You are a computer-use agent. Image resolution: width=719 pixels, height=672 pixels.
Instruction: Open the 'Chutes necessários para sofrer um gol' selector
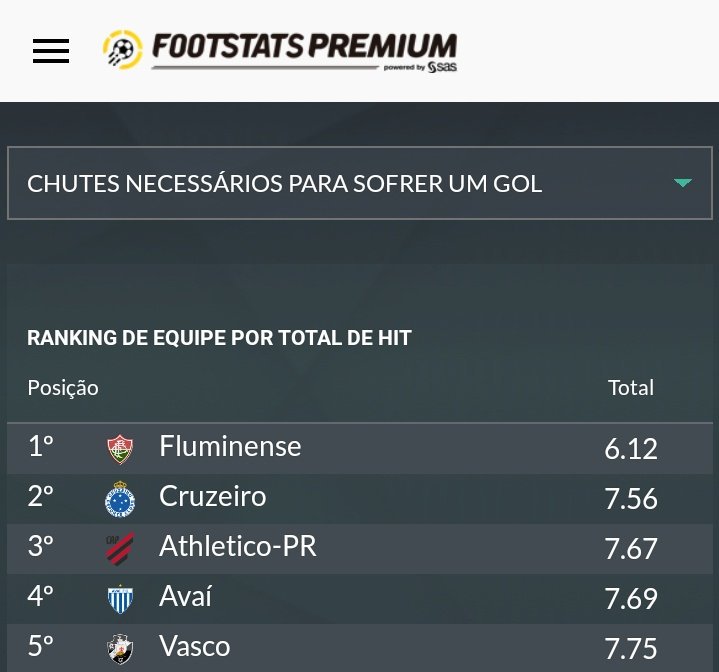pos(285,184)
